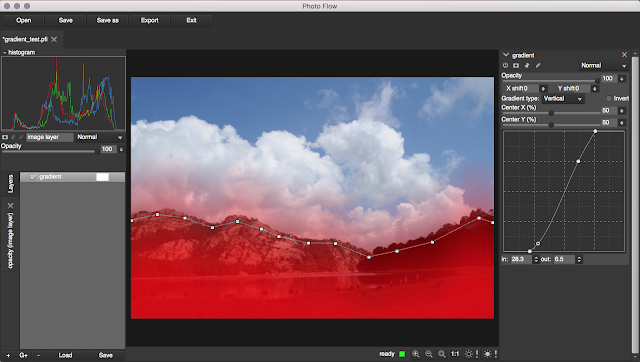Click the zoom in magnifier icon
The image size is (640, 362).
click(x=416, y=354)
